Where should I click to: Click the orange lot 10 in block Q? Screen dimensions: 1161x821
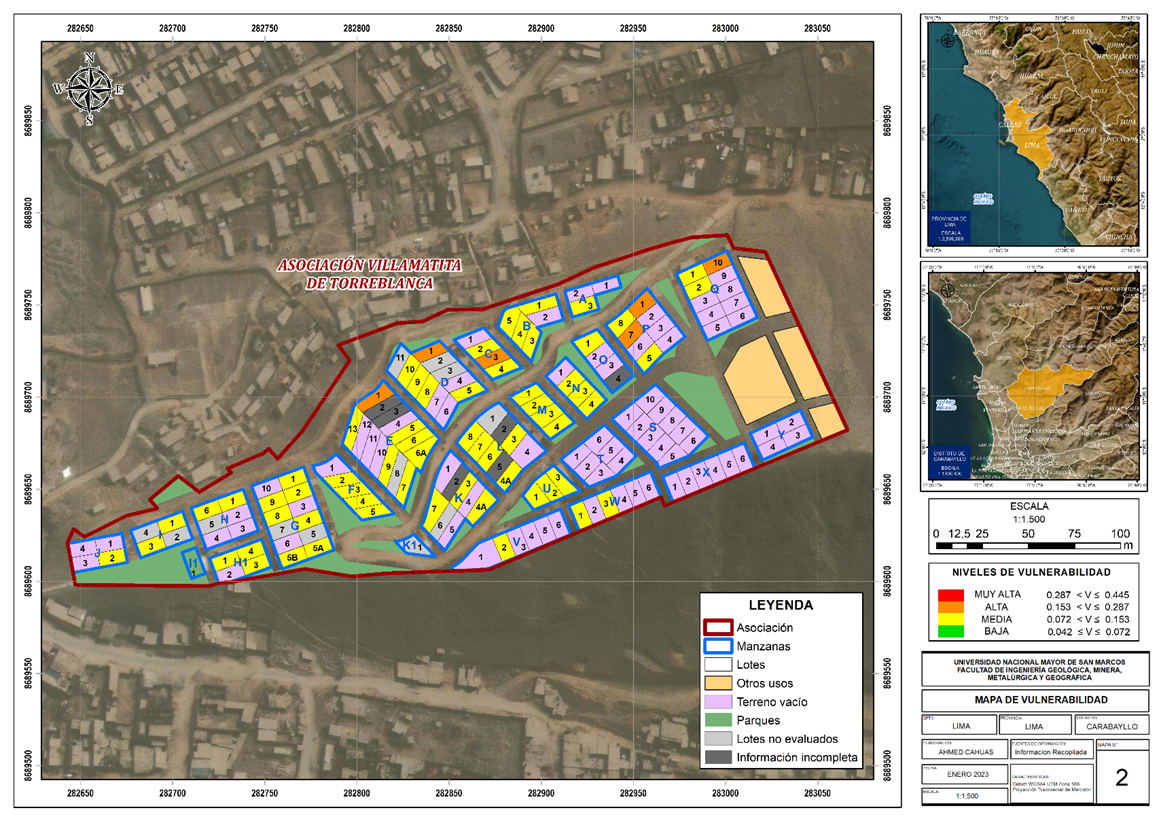(717, 263)
